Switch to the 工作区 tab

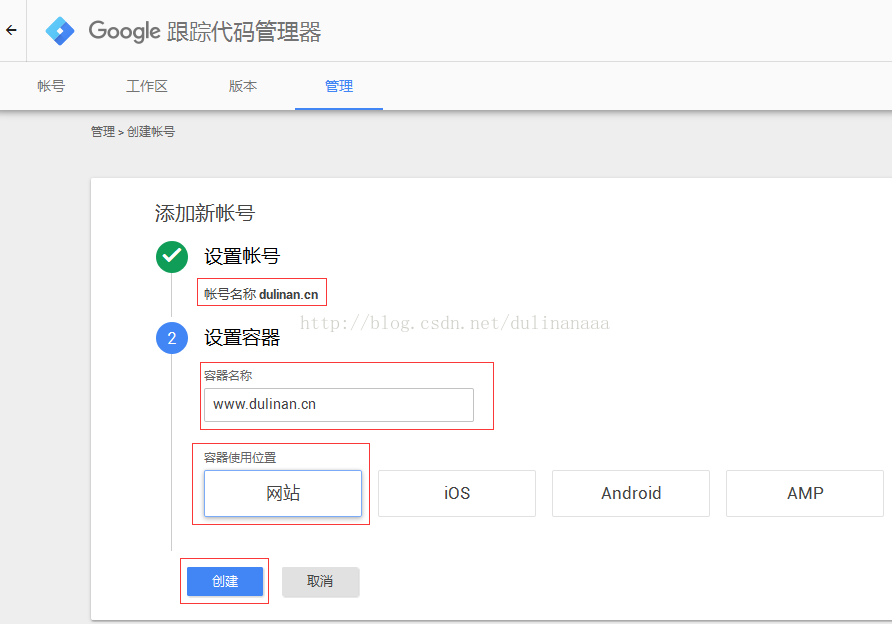(147, 86)
